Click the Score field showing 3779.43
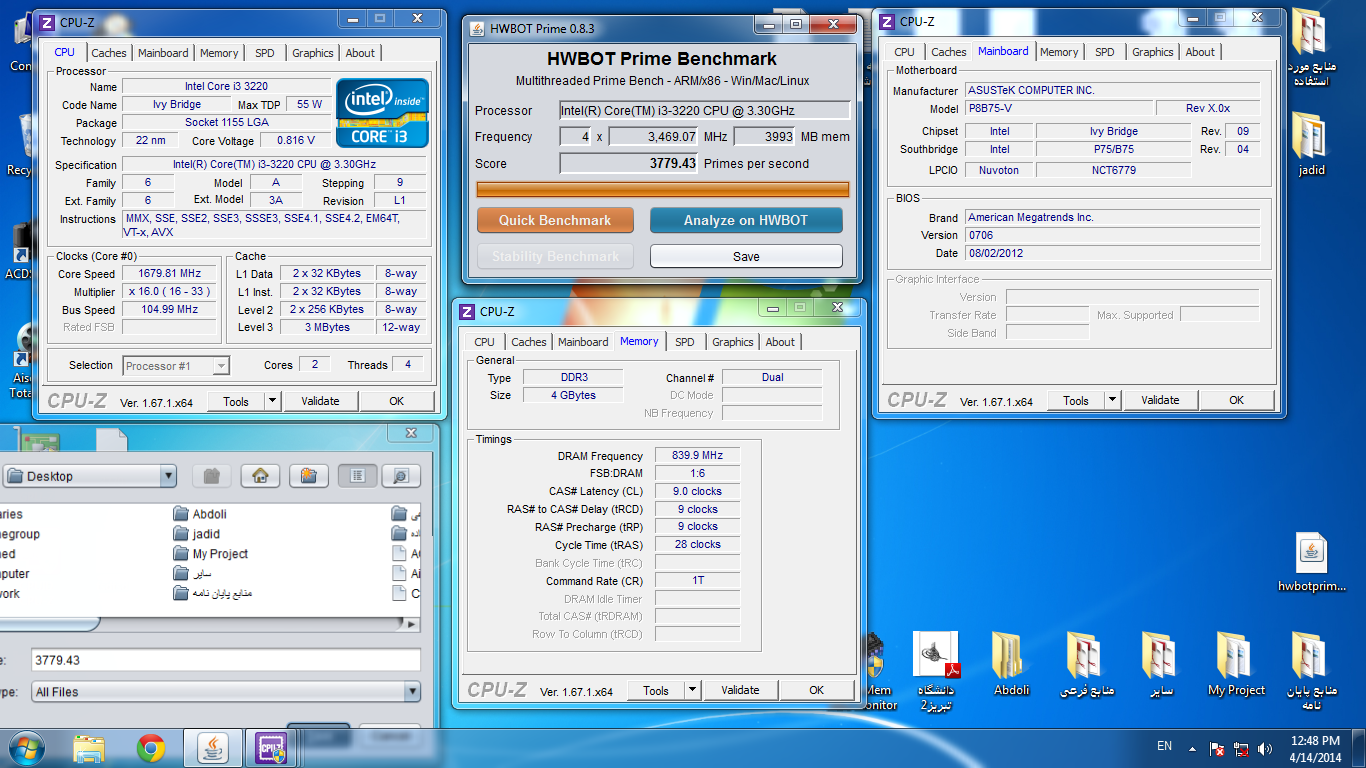Image resolution: width=1366 pixels, height=768 pixels. pos(629,163)
